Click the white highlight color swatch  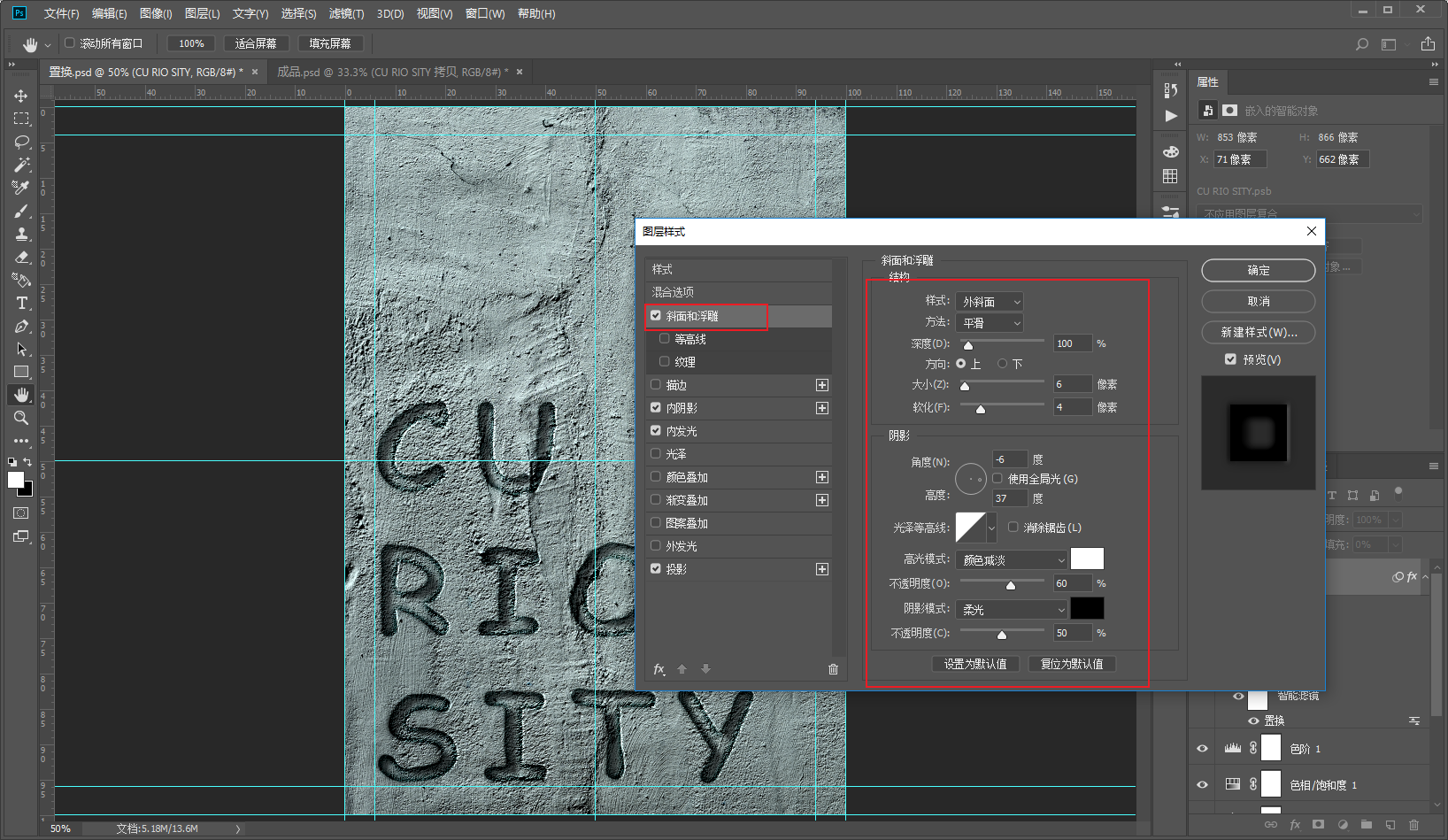(1087, 559)
